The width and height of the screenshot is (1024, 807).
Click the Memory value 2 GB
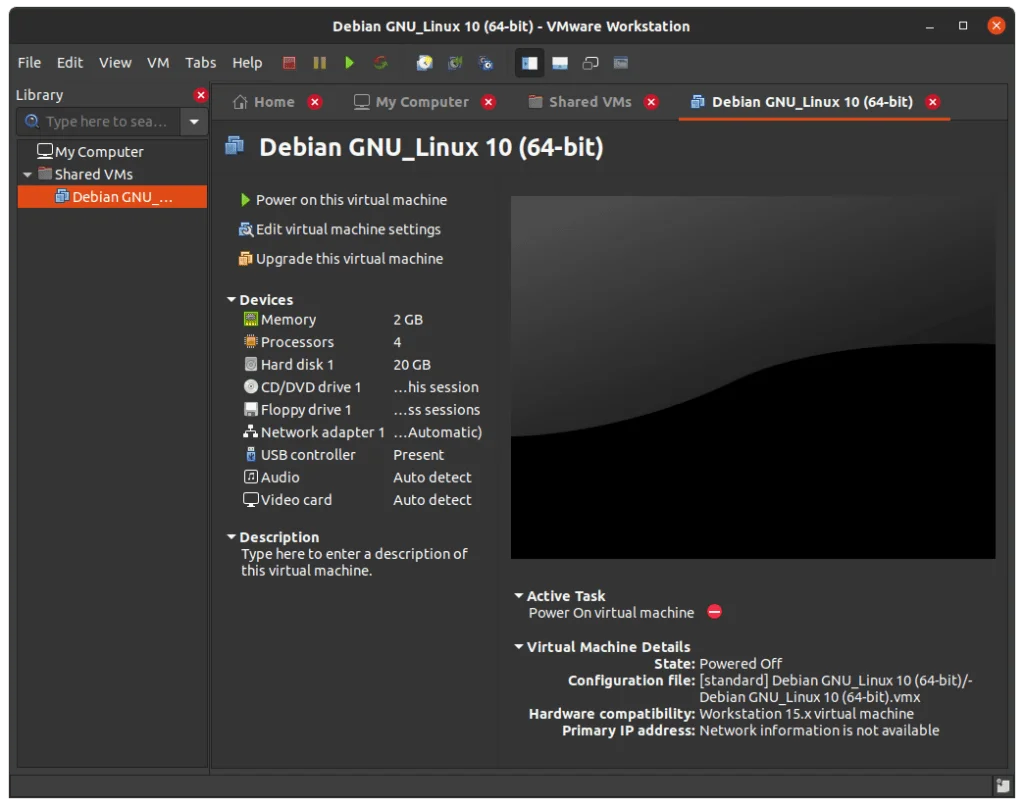pyautogui.click(x=408, y=319)
